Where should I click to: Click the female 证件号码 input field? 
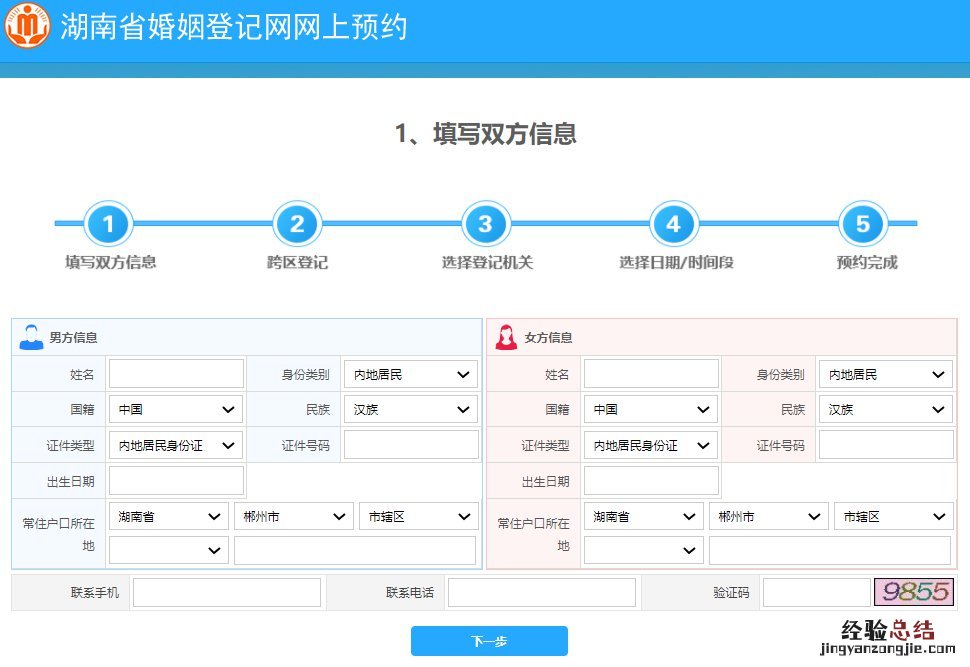point(885,445)
